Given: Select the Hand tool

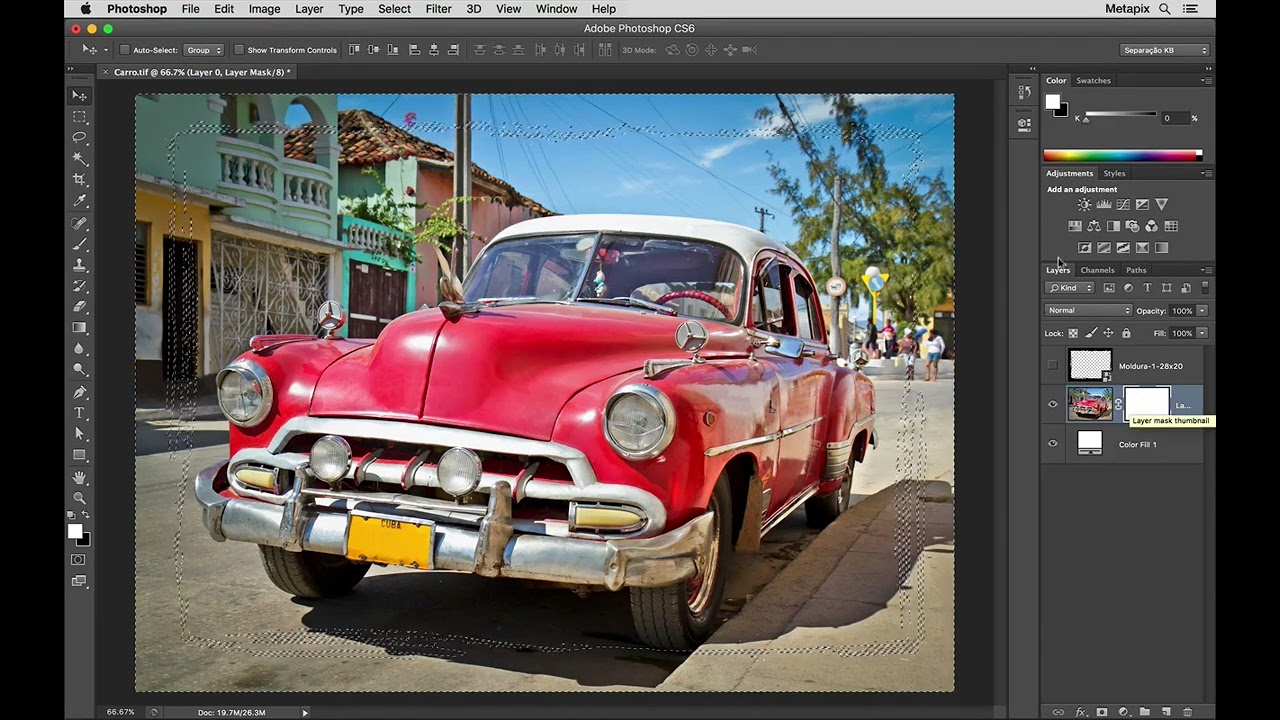Looking at the screenshot, I should (x=79, y=478).
